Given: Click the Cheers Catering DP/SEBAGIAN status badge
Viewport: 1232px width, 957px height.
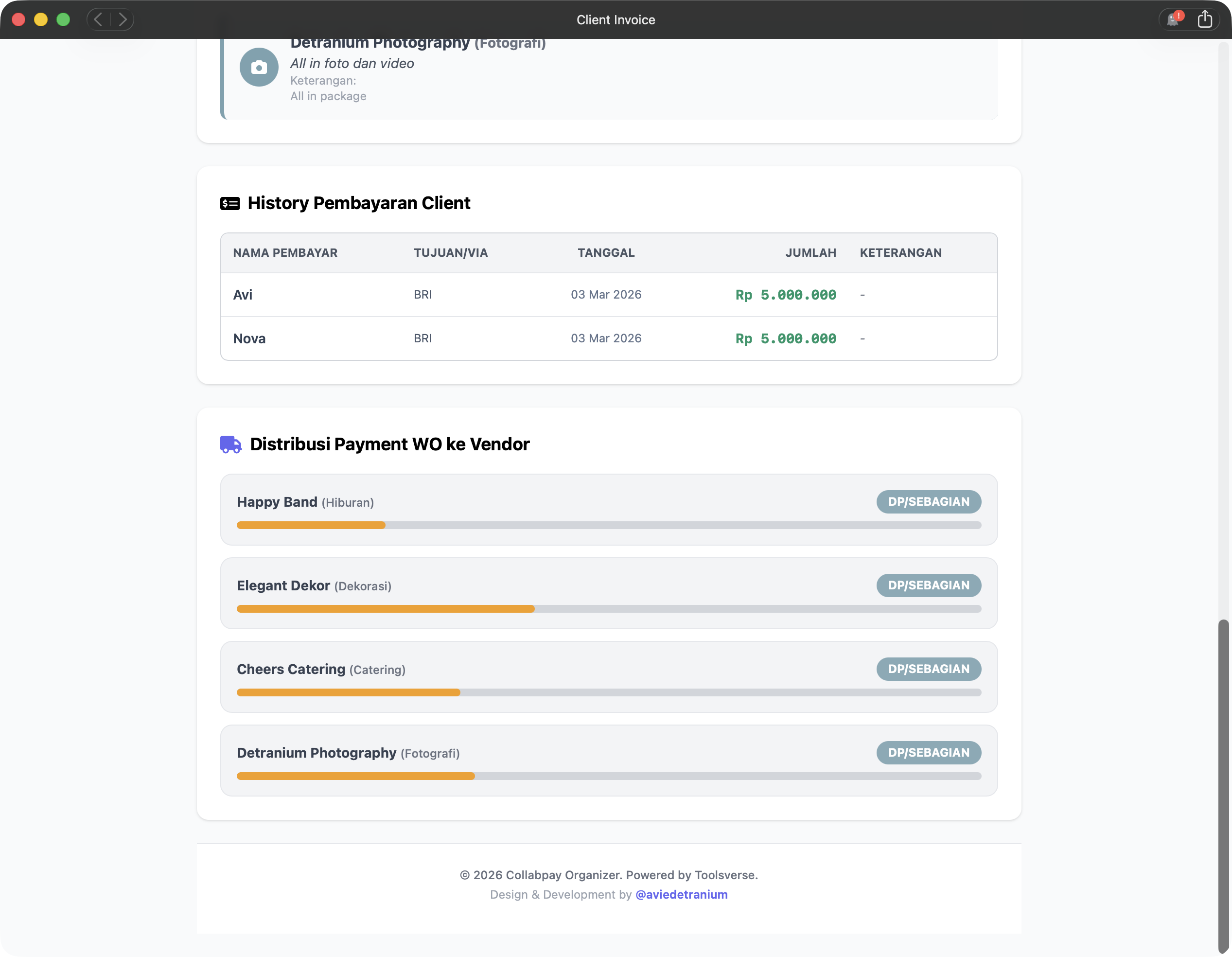Looking at the screenshot, I should pyautogui.click(x=928, y=669).
